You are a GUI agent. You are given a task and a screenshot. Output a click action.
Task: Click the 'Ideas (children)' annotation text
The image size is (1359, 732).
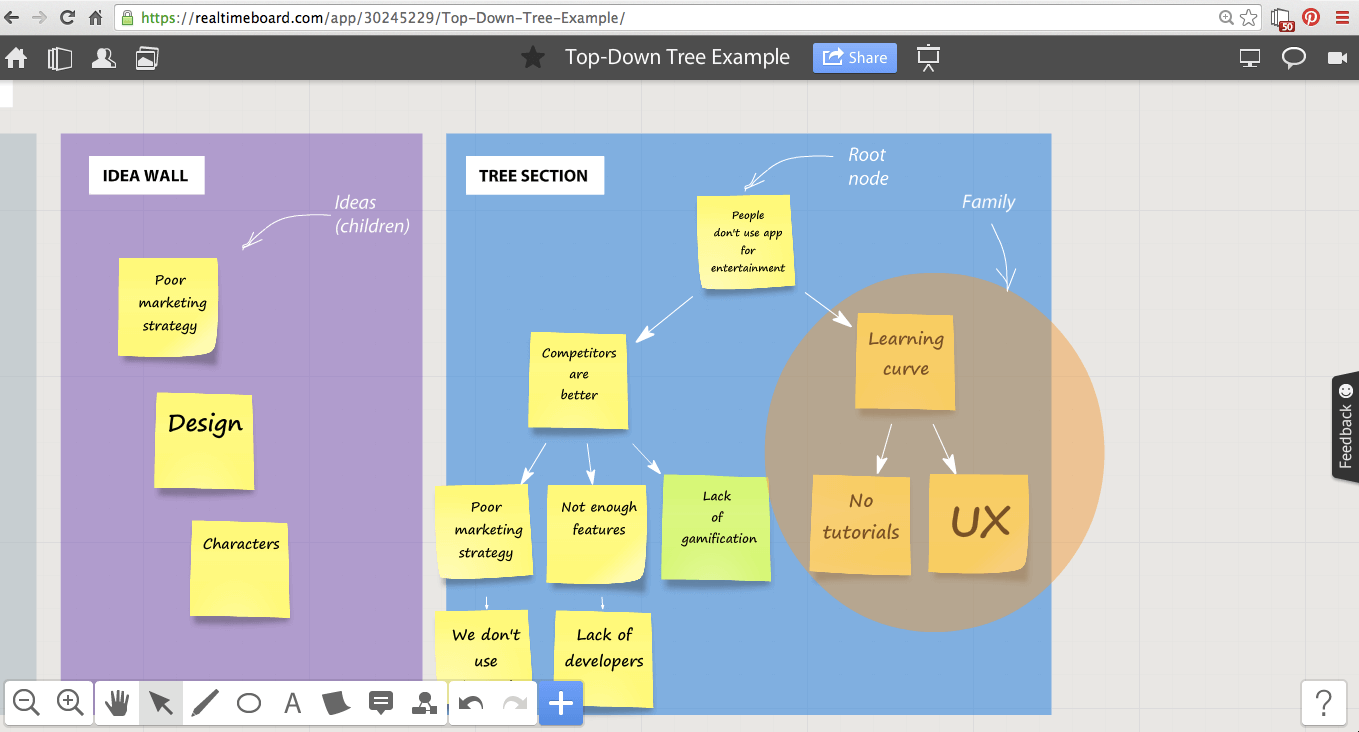372,214
